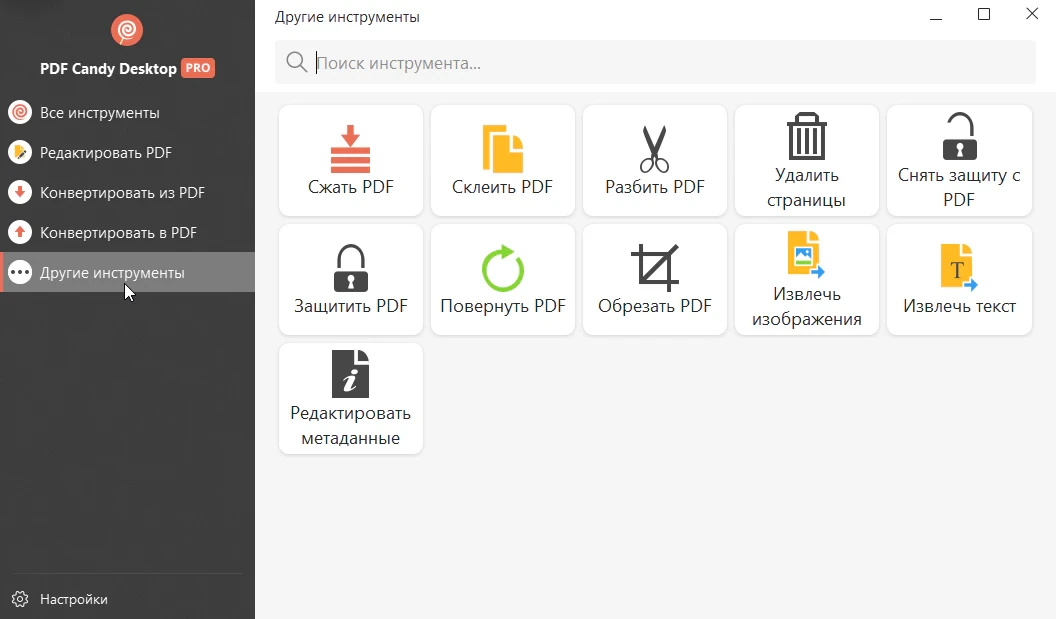Click the search magnifier icon
The image size is (1056, 619).
click(296, 62)
